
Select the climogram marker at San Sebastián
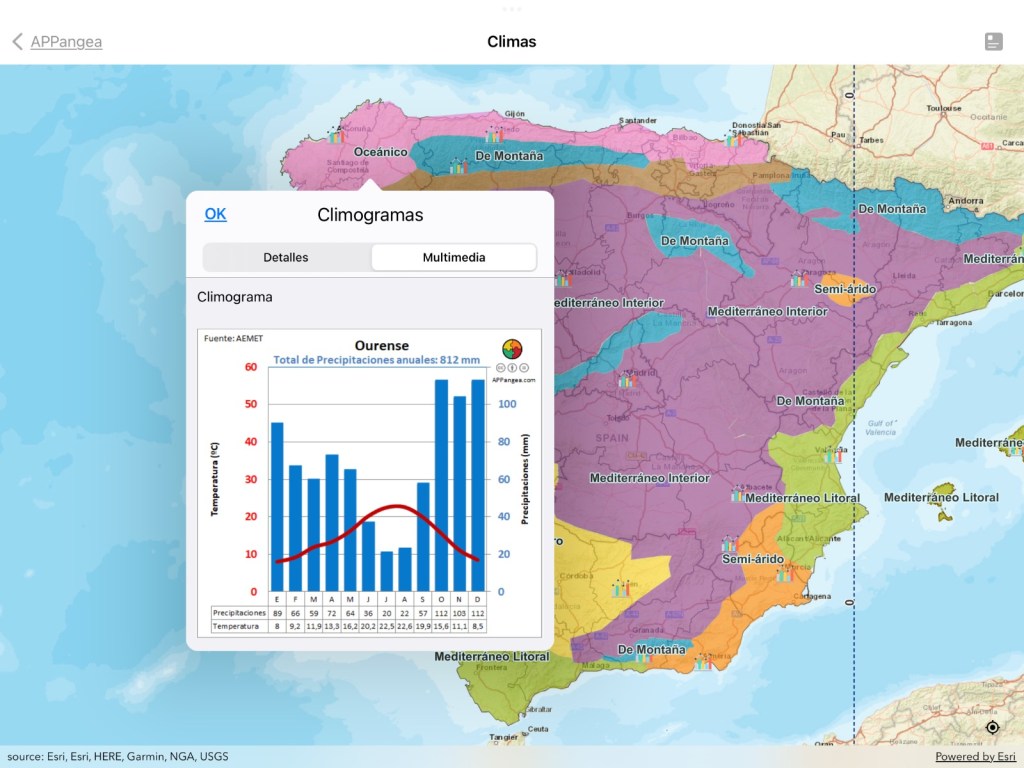point(733,138)
